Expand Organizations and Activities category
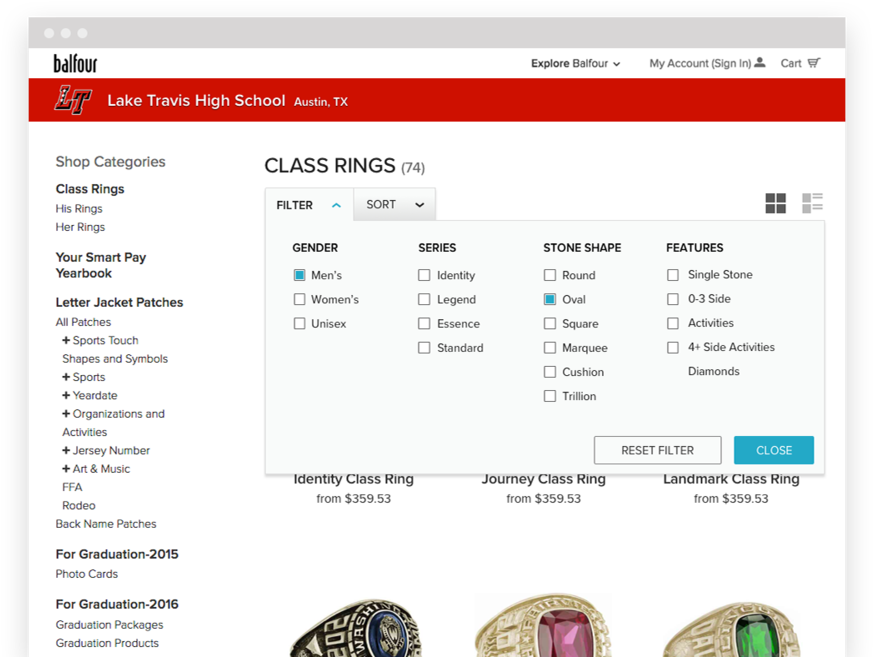 [66, 414]
